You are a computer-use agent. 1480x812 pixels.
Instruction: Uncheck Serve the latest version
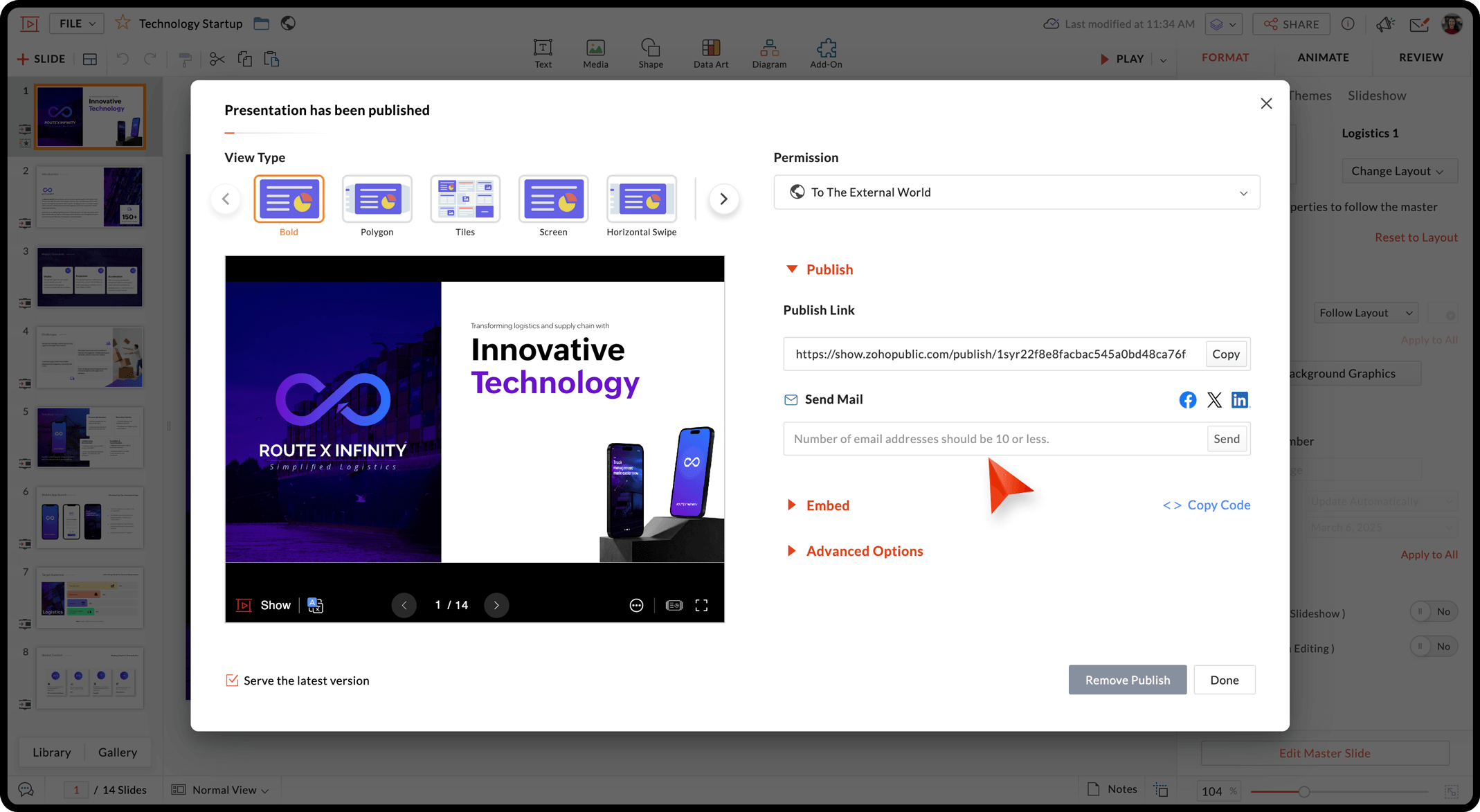point(232,680)
